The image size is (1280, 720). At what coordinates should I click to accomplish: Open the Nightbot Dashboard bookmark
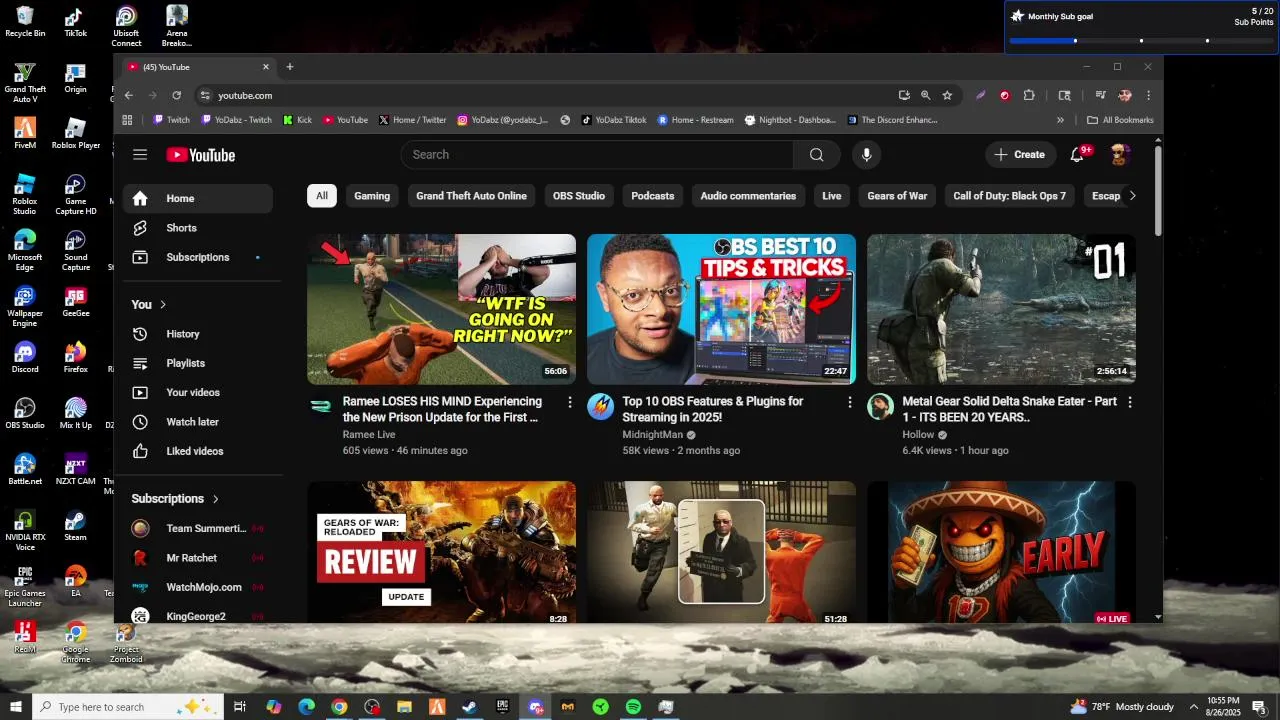(x=790, y=120)
